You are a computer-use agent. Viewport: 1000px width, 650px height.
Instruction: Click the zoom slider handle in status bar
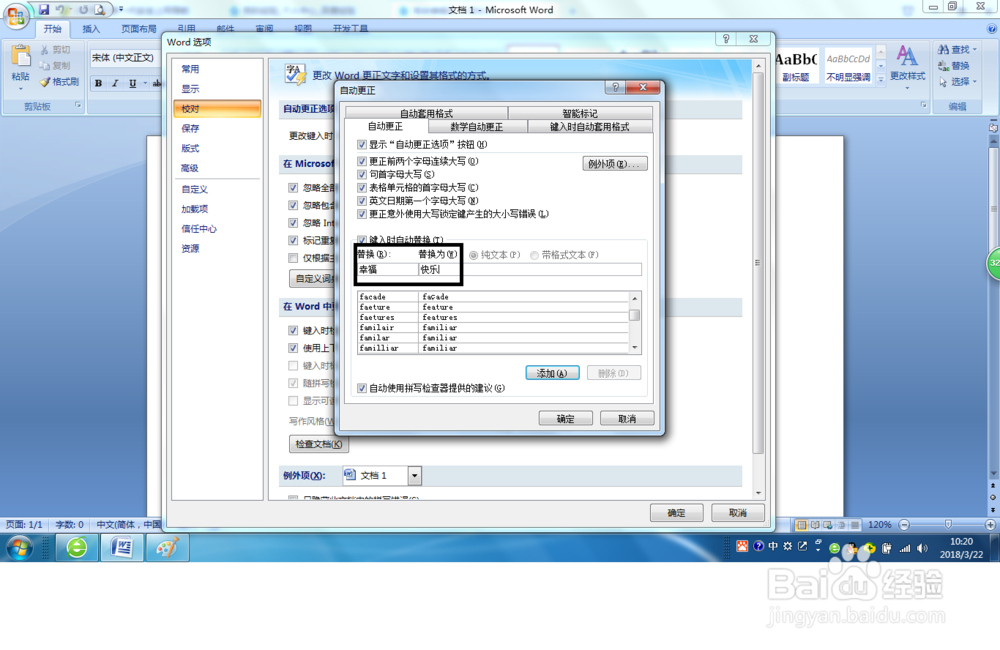[x=948, y=524]
